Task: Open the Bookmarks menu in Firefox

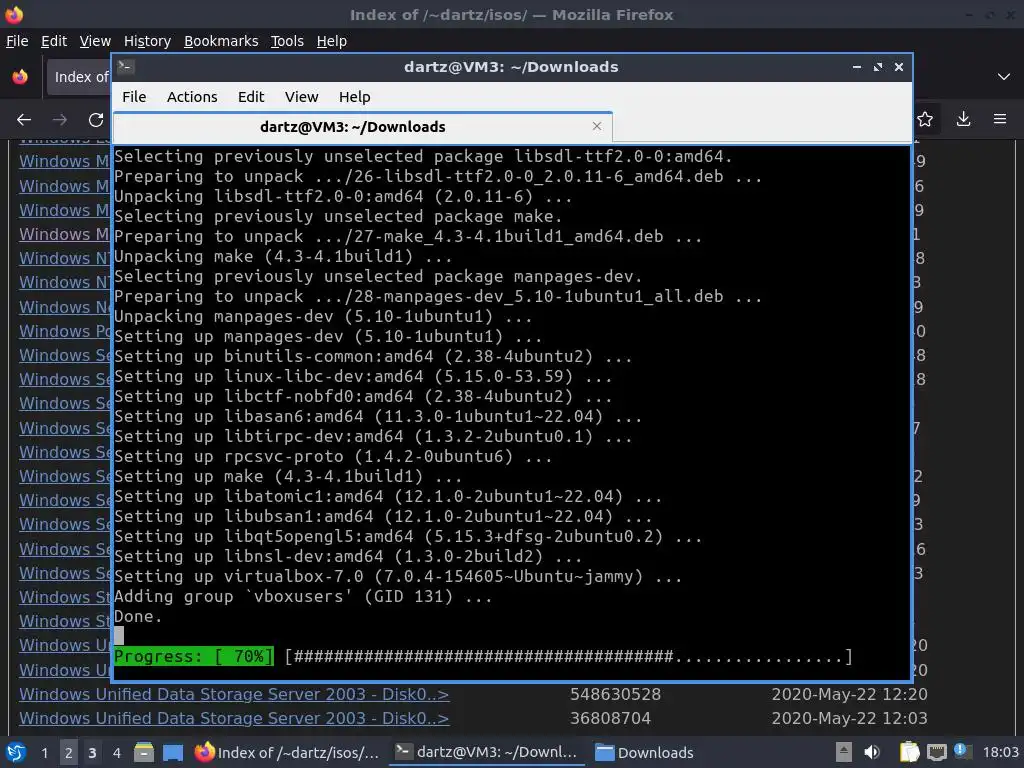Action: [x=221, y=41]
